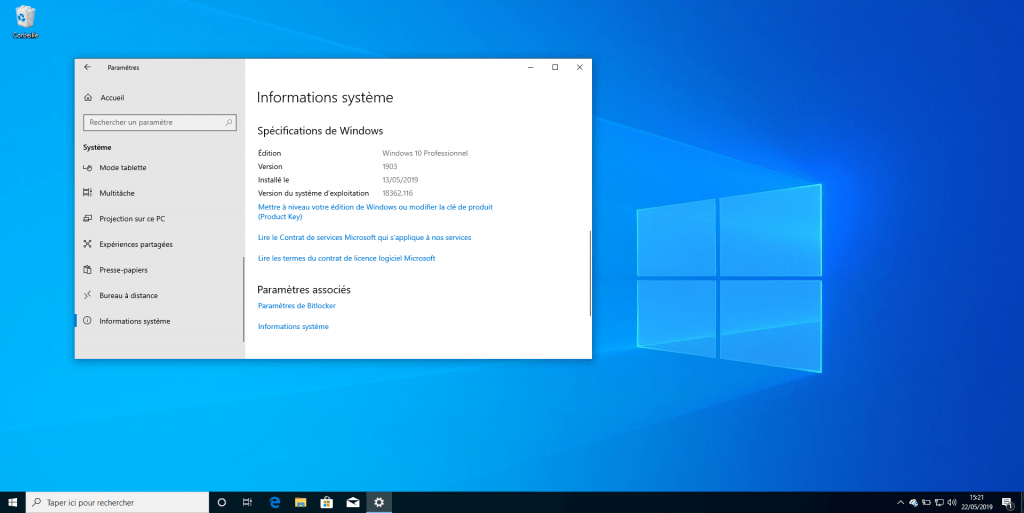The image size is (1024, 513).
Task: Focus the Rechercher un paramètre field
Action: coord(159,122)
